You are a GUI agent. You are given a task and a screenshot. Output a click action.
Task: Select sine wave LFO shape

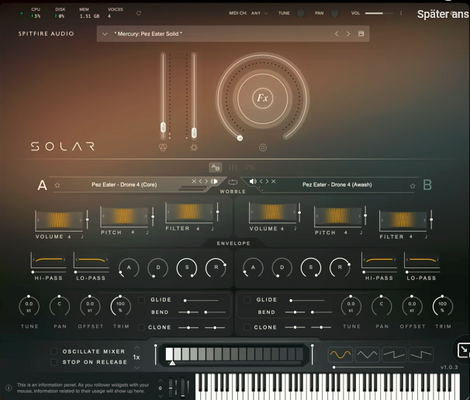coord(340,355)
